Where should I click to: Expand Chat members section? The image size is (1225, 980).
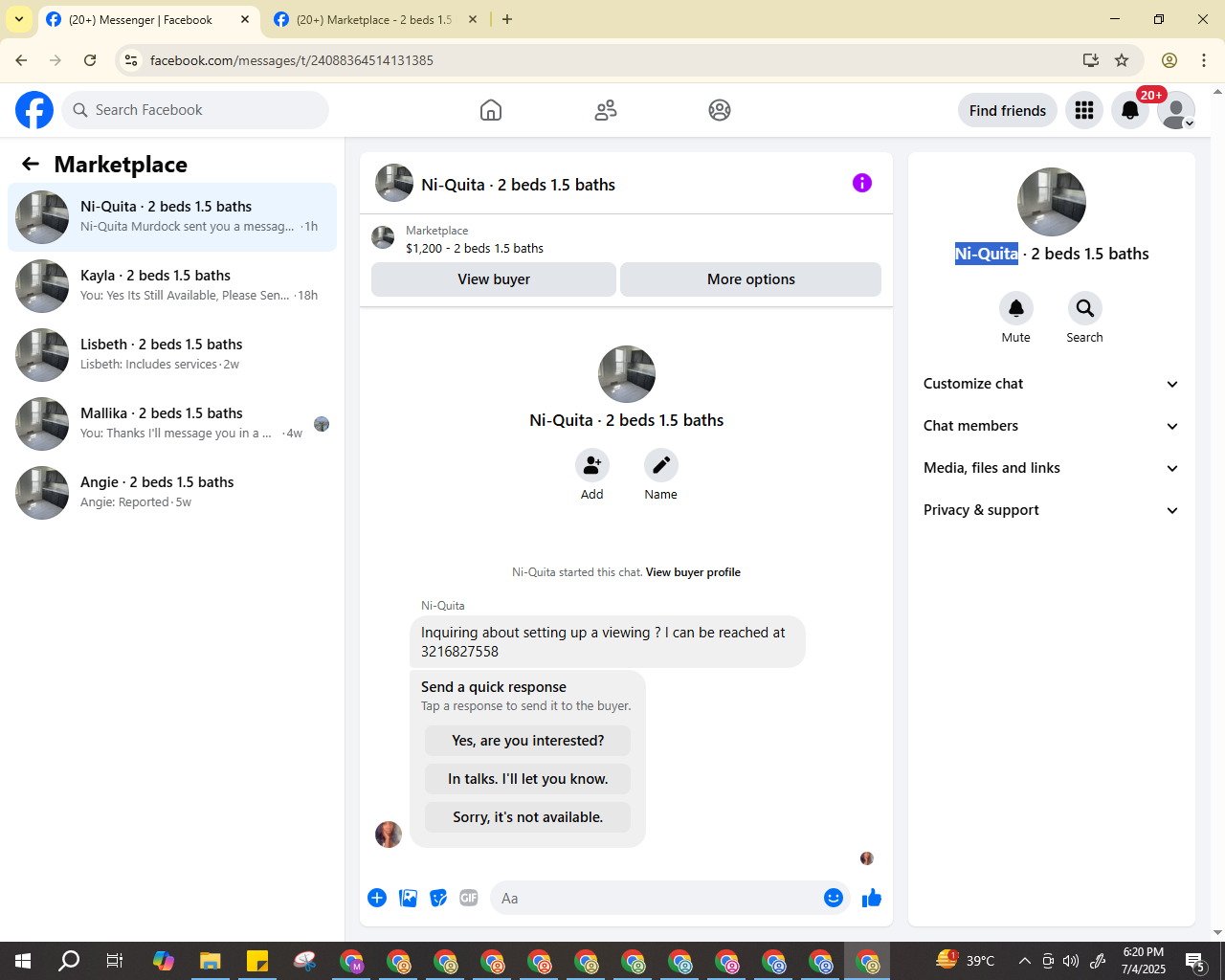coord(1051,426)
